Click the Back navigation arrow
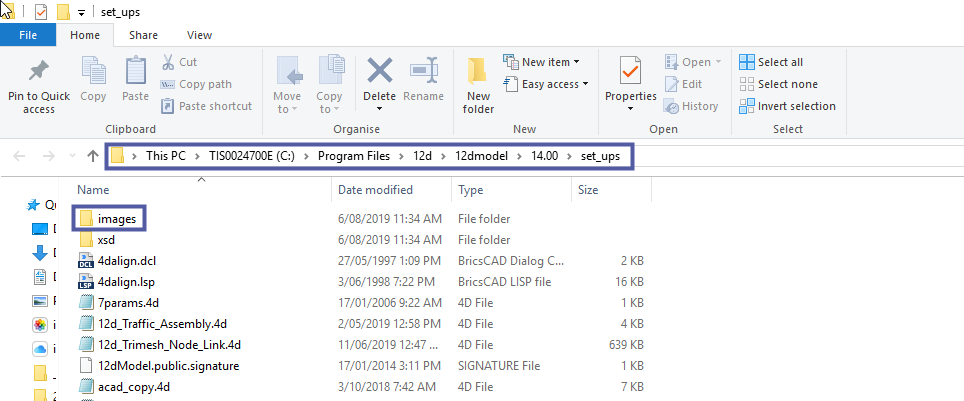Viewport: 964px width, 401px height. 19,156
